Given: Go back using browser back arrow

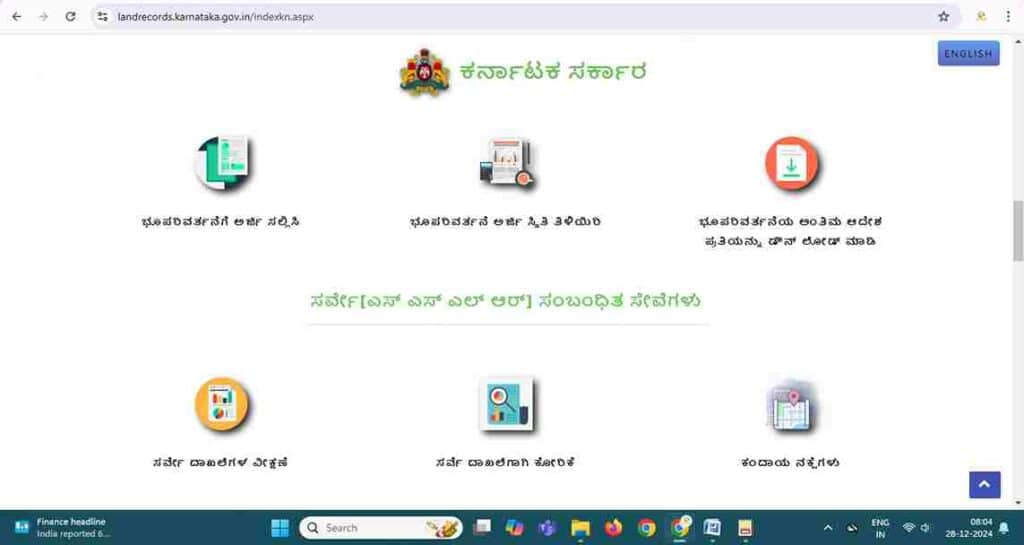Looking at the screenshot, I should [x=16, y=16].
